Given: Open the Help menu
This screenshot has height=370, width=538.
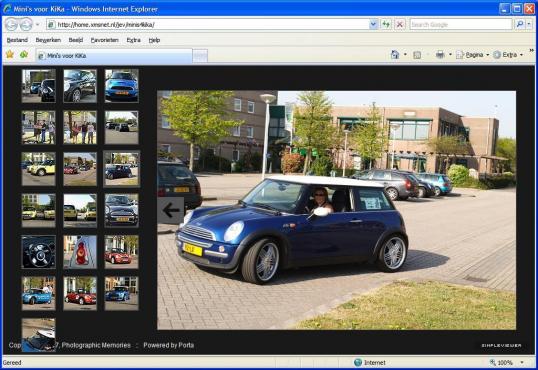Looking at the screenshot, I should click(154, 40).
